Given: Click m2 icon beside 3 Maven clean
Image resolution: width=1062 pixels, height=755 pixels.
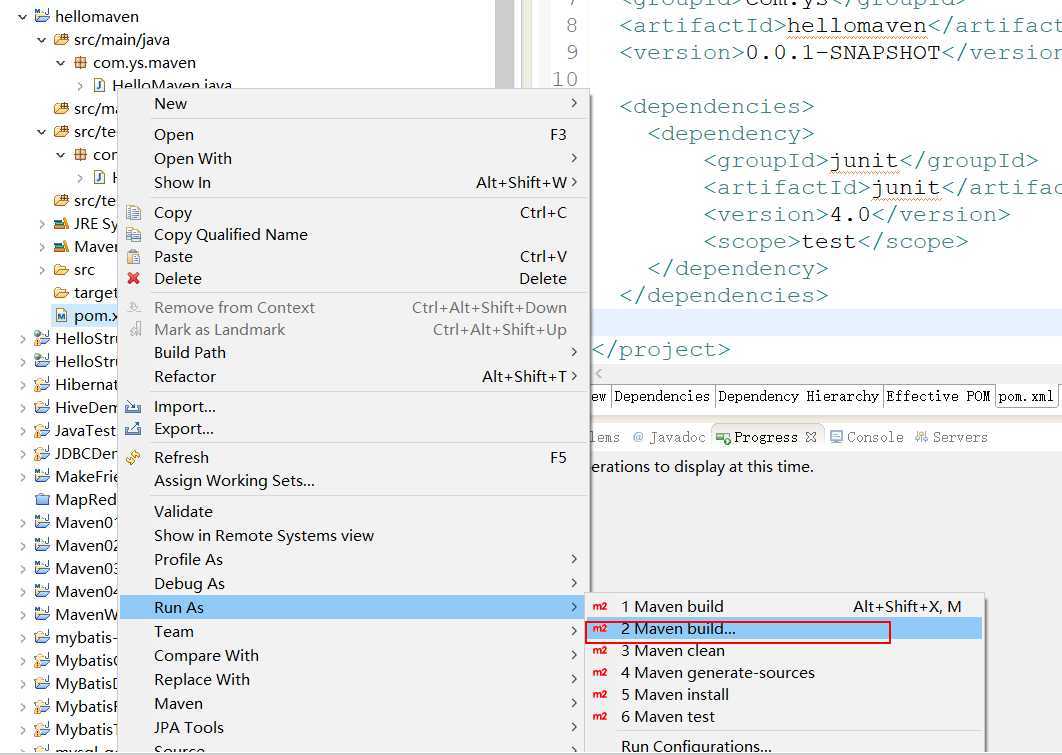Looking at the screenshot, I should [600, 651].
